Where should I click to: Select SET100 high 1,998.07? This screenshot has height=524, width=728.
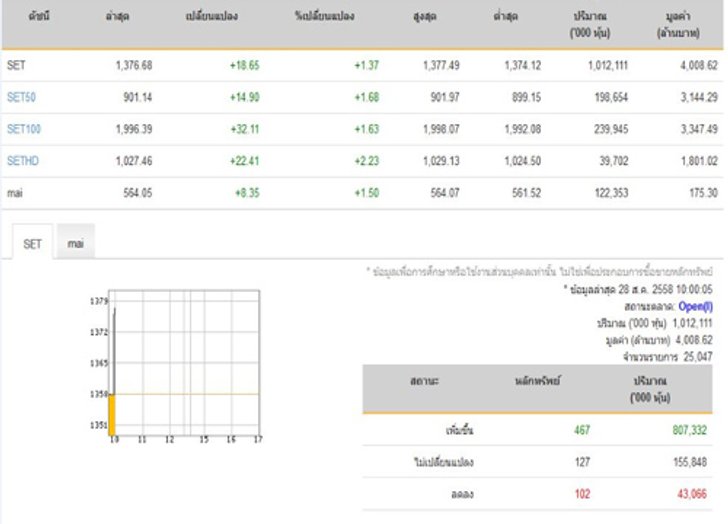[441, 129]
